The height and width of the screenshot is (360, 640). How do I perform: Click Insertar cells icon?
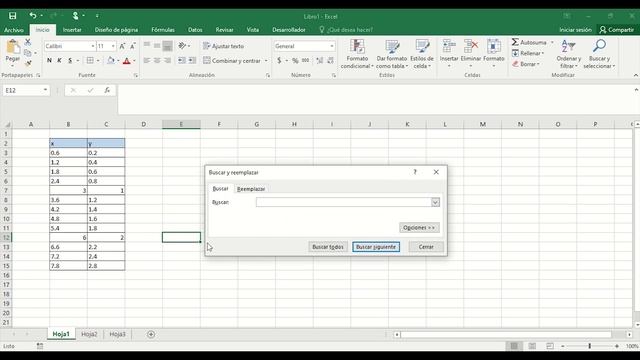(x=449, y=46)
